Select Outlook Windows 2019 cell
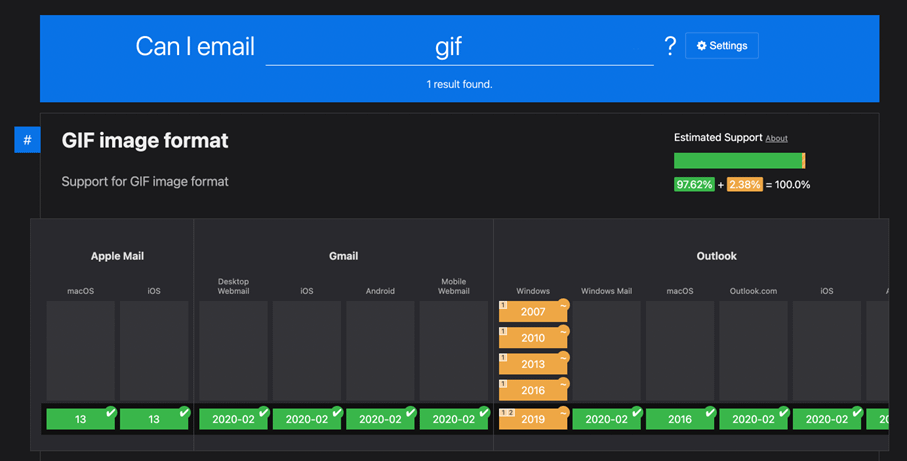Screen dimensions: 907x461 (533, 419)
